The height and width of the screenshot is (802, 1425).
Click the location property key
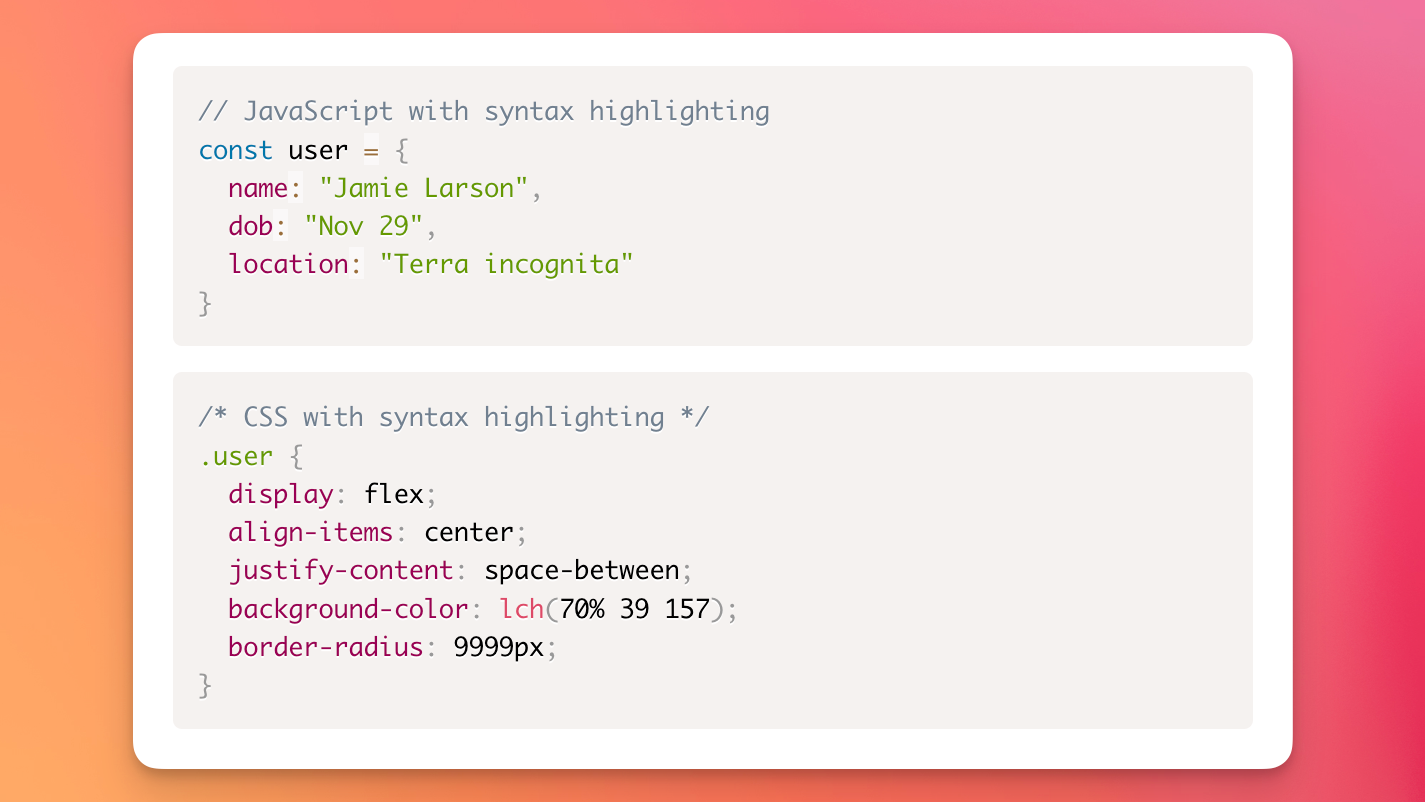(x=288, y=264)
